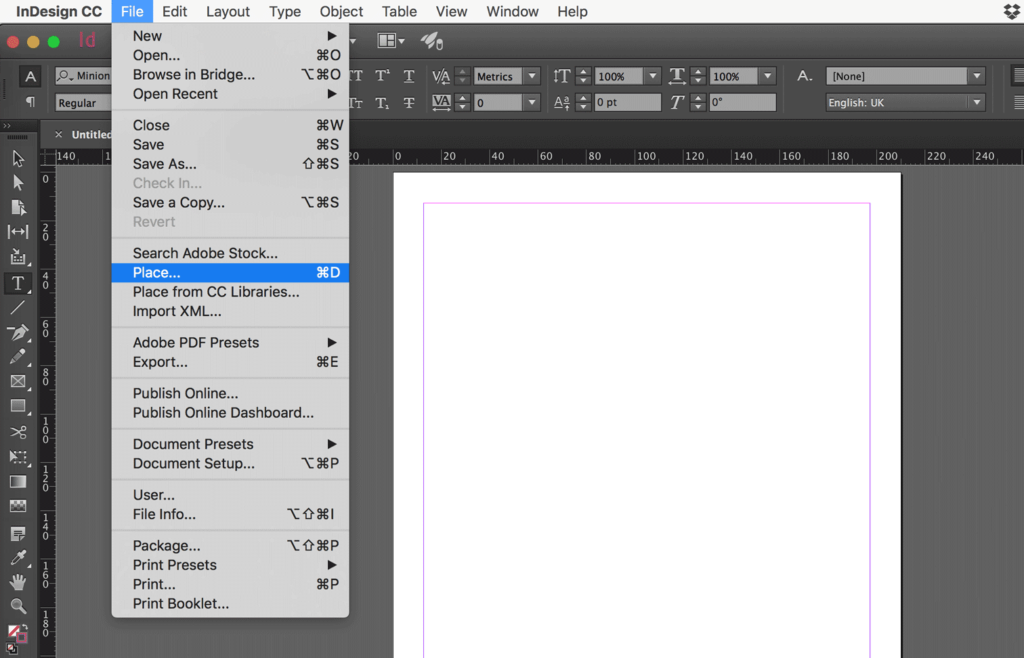Select the Hand tool
Image resolution: width=1024 pixels, height=658 pixels.
tap(17, 582)
